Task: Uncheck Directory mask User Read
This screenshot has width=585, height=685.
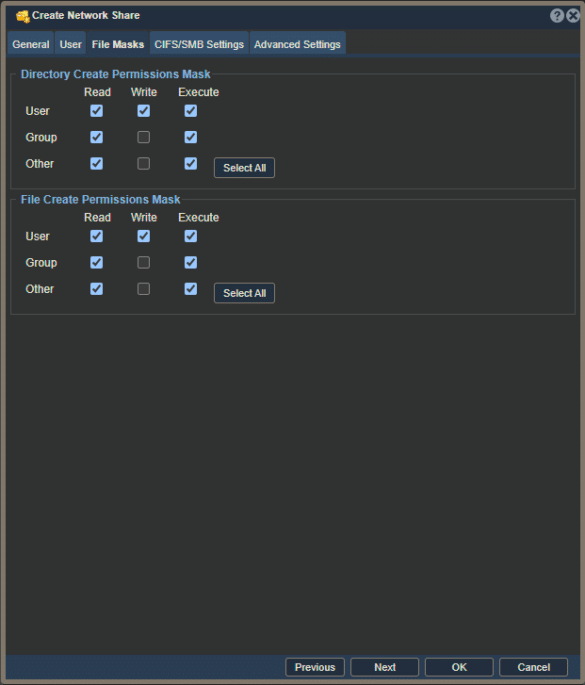Action: (x=97, y=111)
